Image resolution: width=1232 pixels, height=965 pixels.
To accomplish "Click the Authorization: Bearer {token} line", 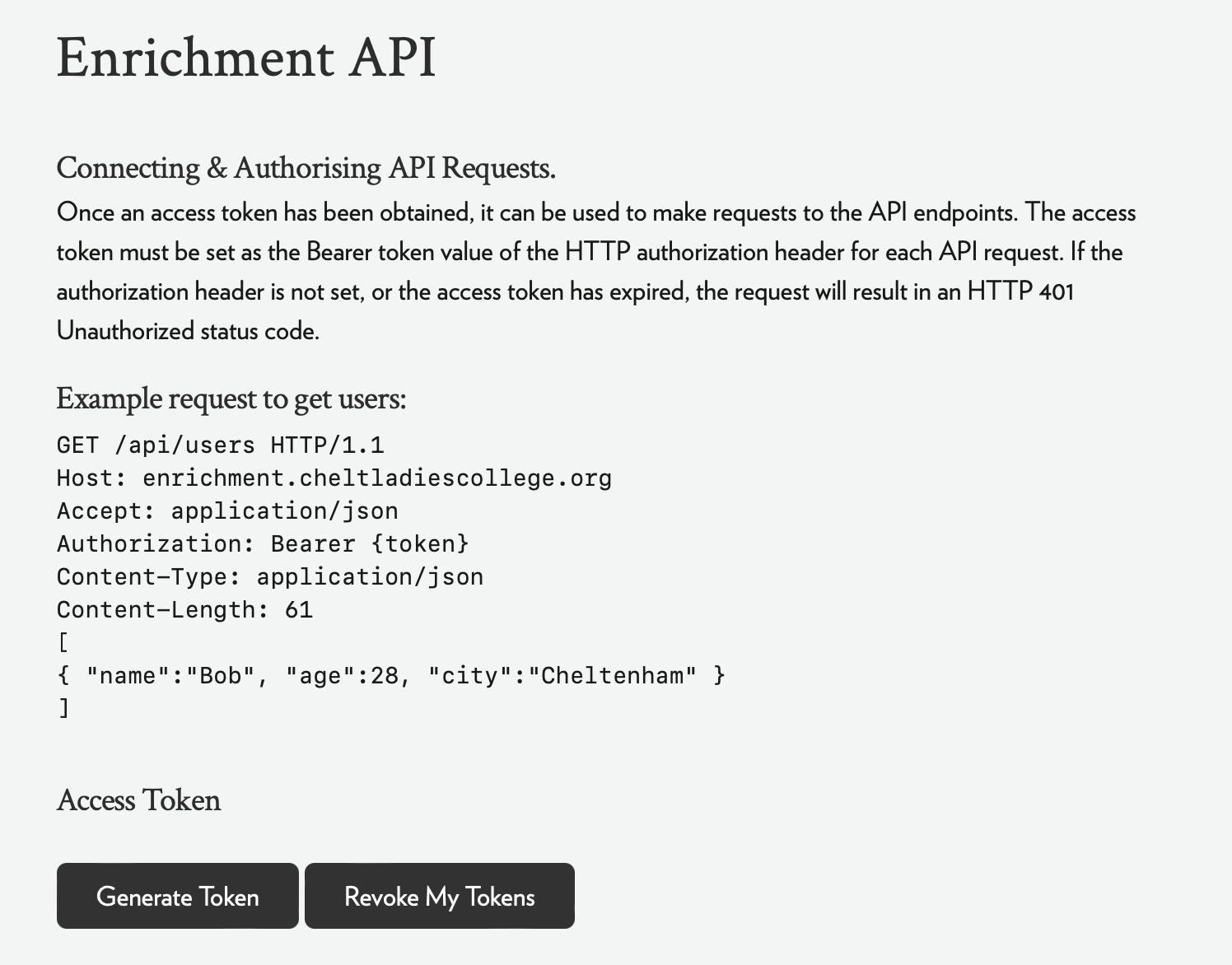I will click(263, 544).
